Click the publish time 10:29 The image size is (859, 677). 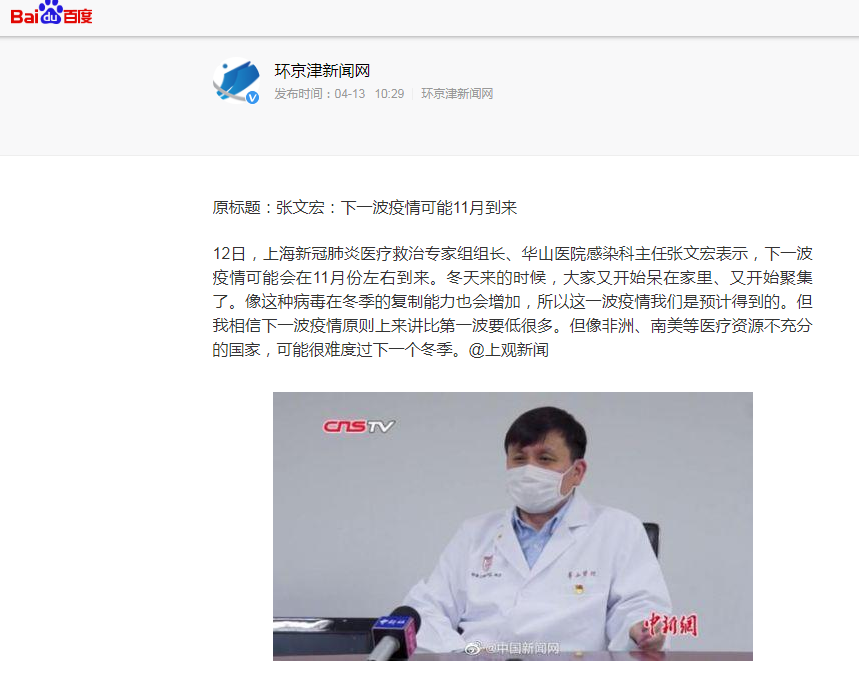point(389,94)
